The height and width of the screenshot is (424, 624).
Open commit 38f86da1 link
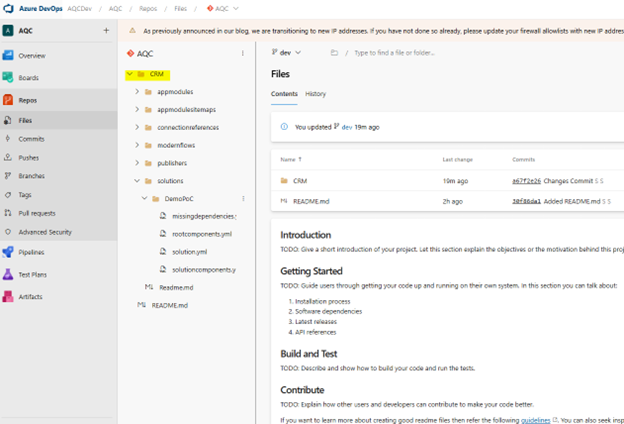click(526, 201)
